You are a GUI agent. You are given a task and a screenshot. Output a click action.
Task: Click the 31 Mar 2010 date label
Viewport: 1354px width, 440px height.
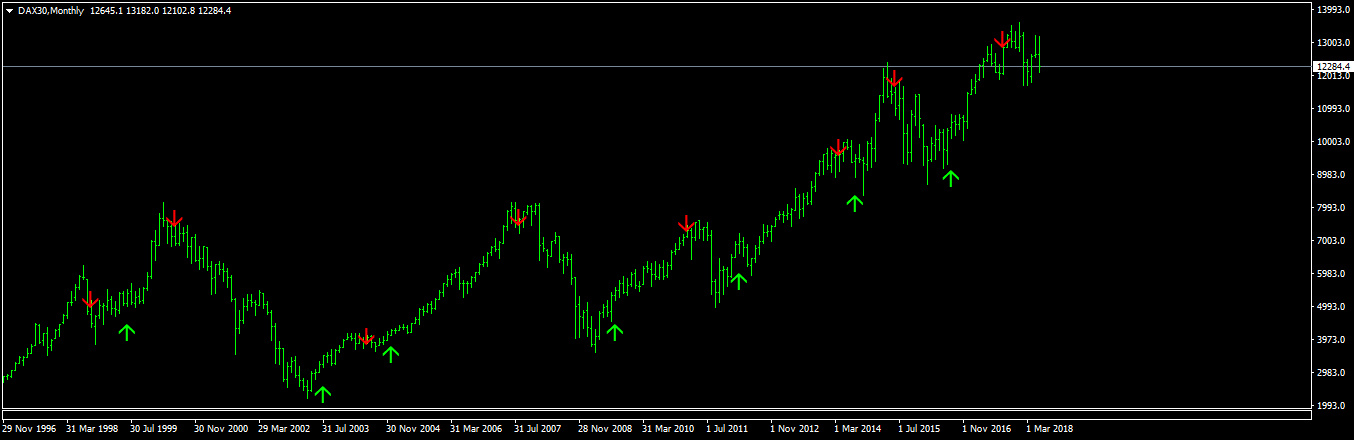(668, 428)
